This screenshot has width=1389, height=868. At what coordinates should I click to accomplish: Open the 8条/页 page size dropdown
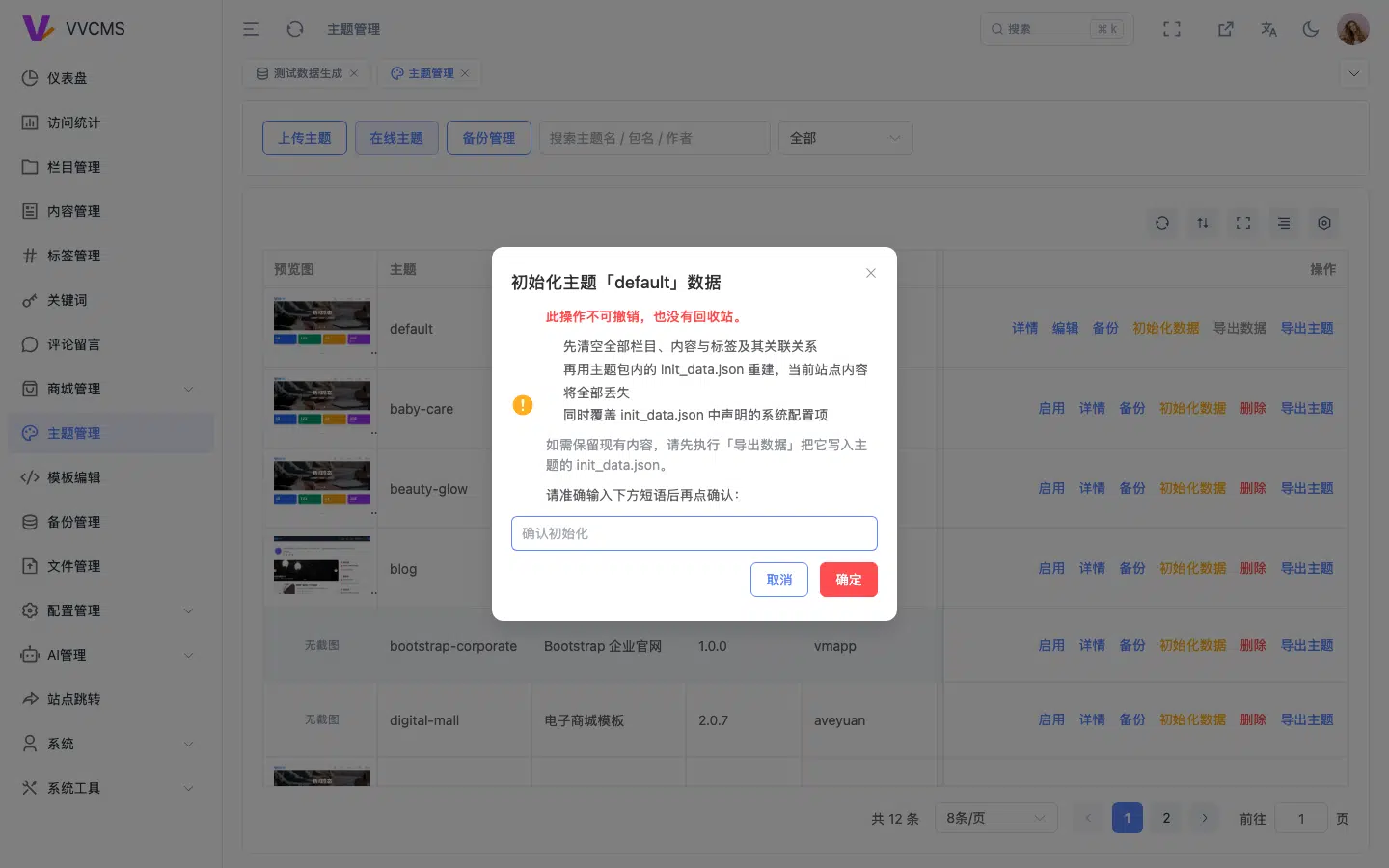(x=996, y=819)
